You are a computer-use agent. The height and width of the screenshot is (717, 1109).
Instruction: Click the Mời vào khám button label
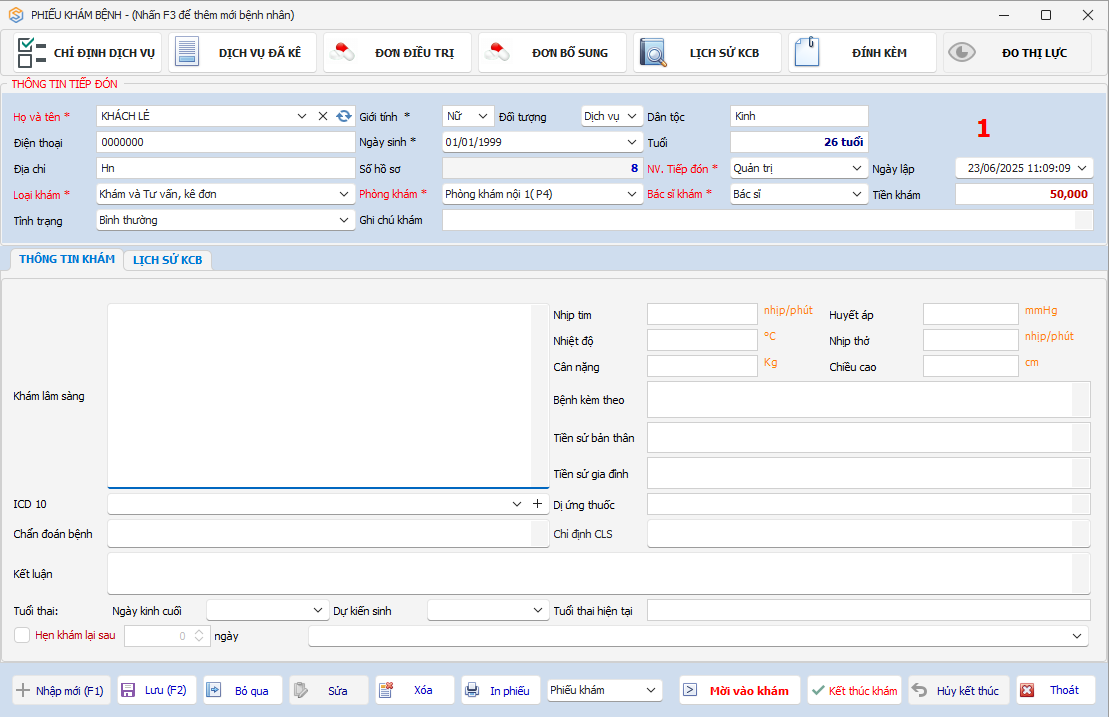tap(749, 691)
